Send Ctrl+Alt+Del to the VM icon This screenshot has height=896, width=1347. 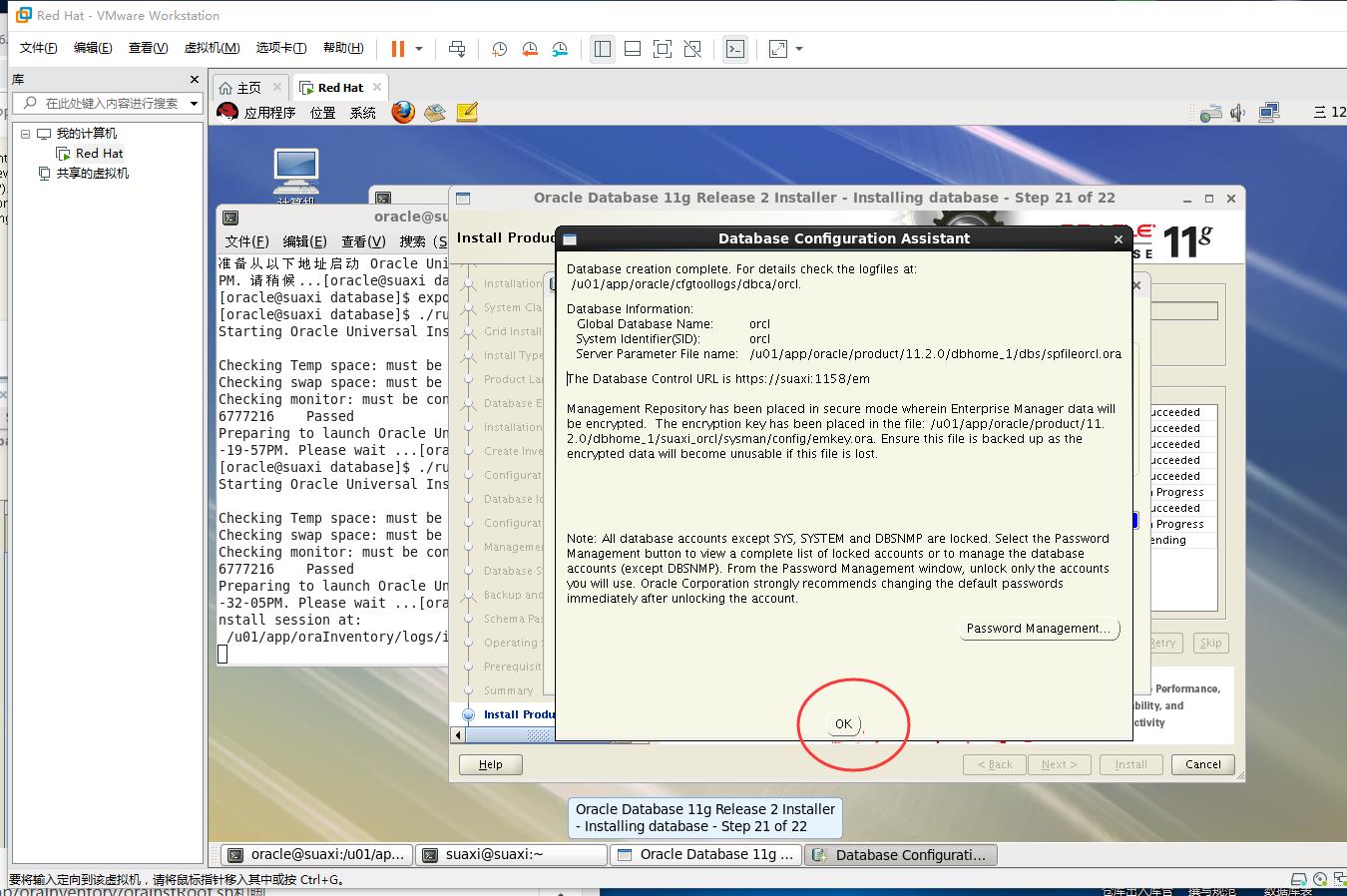click(x=457, y=49)
